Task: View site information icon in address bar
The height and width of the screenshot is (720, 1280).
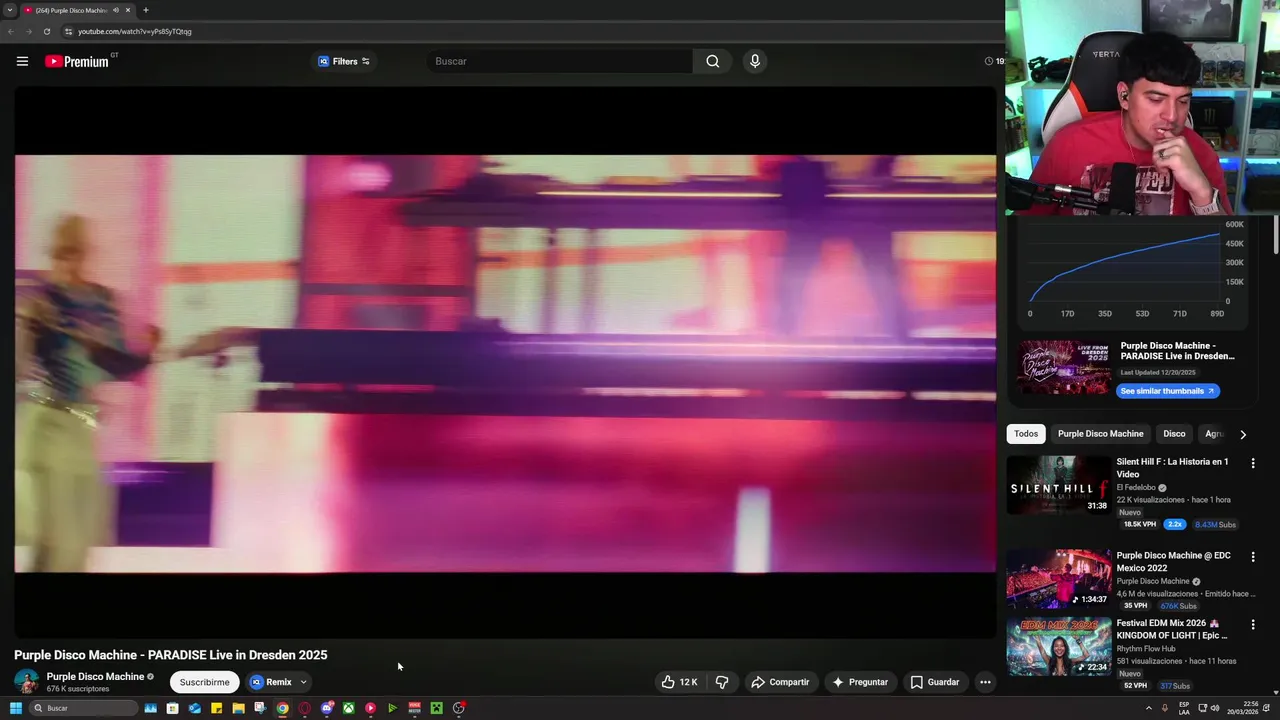Action: click(x=68, y=31)
